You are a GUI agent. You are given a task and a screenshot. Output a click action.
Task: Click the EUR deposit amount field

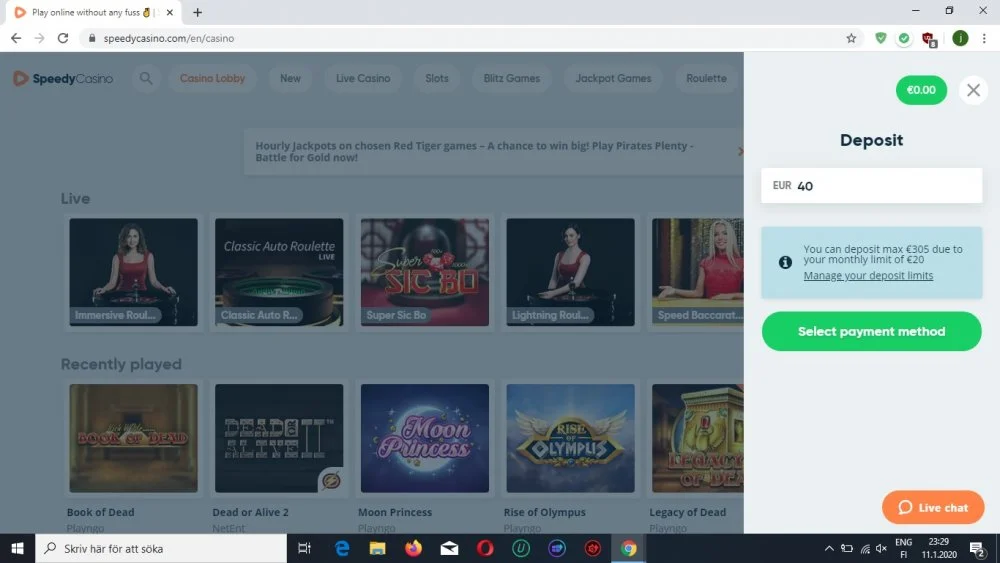tap(871, 186)
